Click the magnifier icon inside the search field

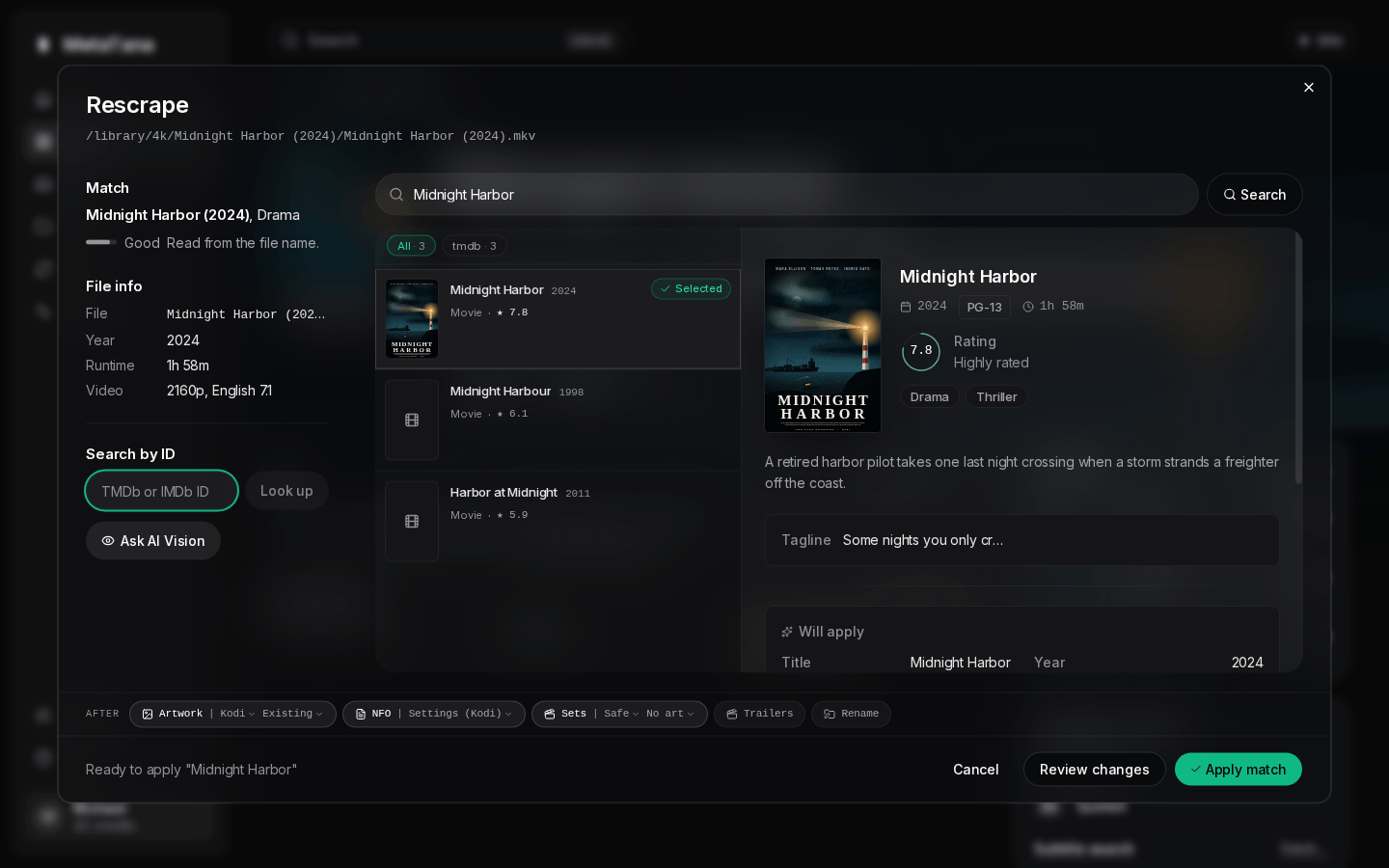click(396, 195)
